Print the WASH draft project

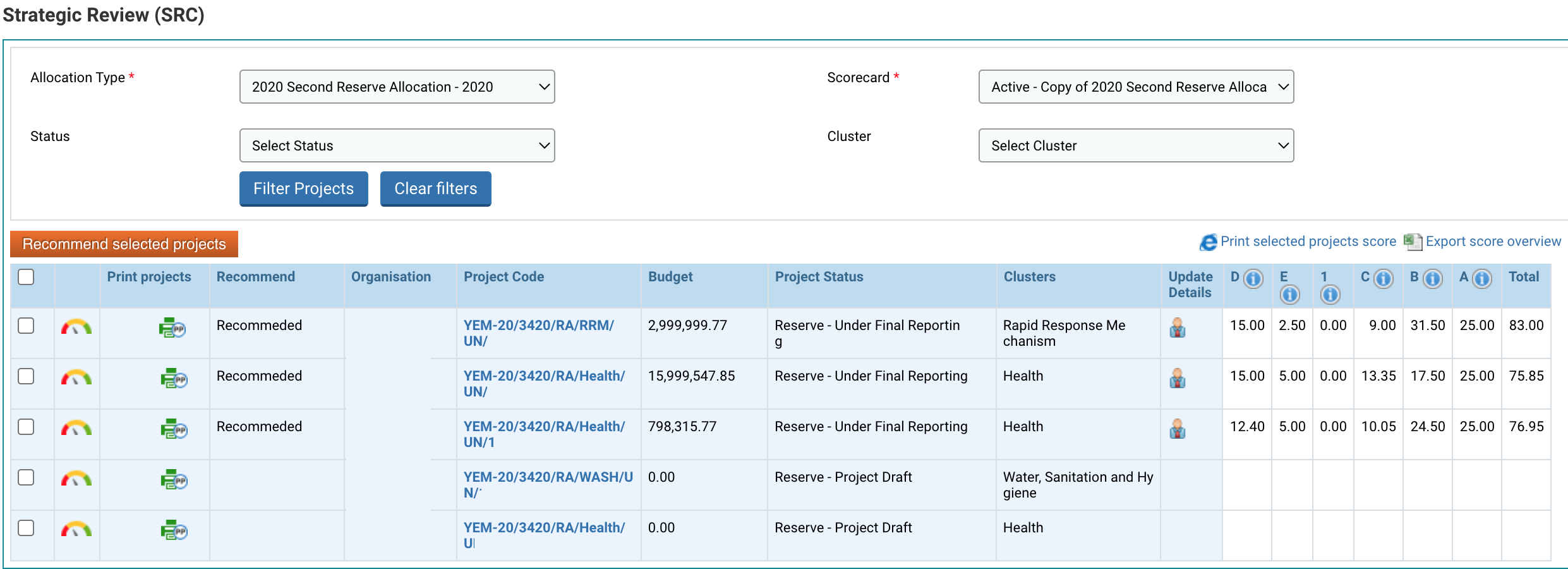click(174, 480)
